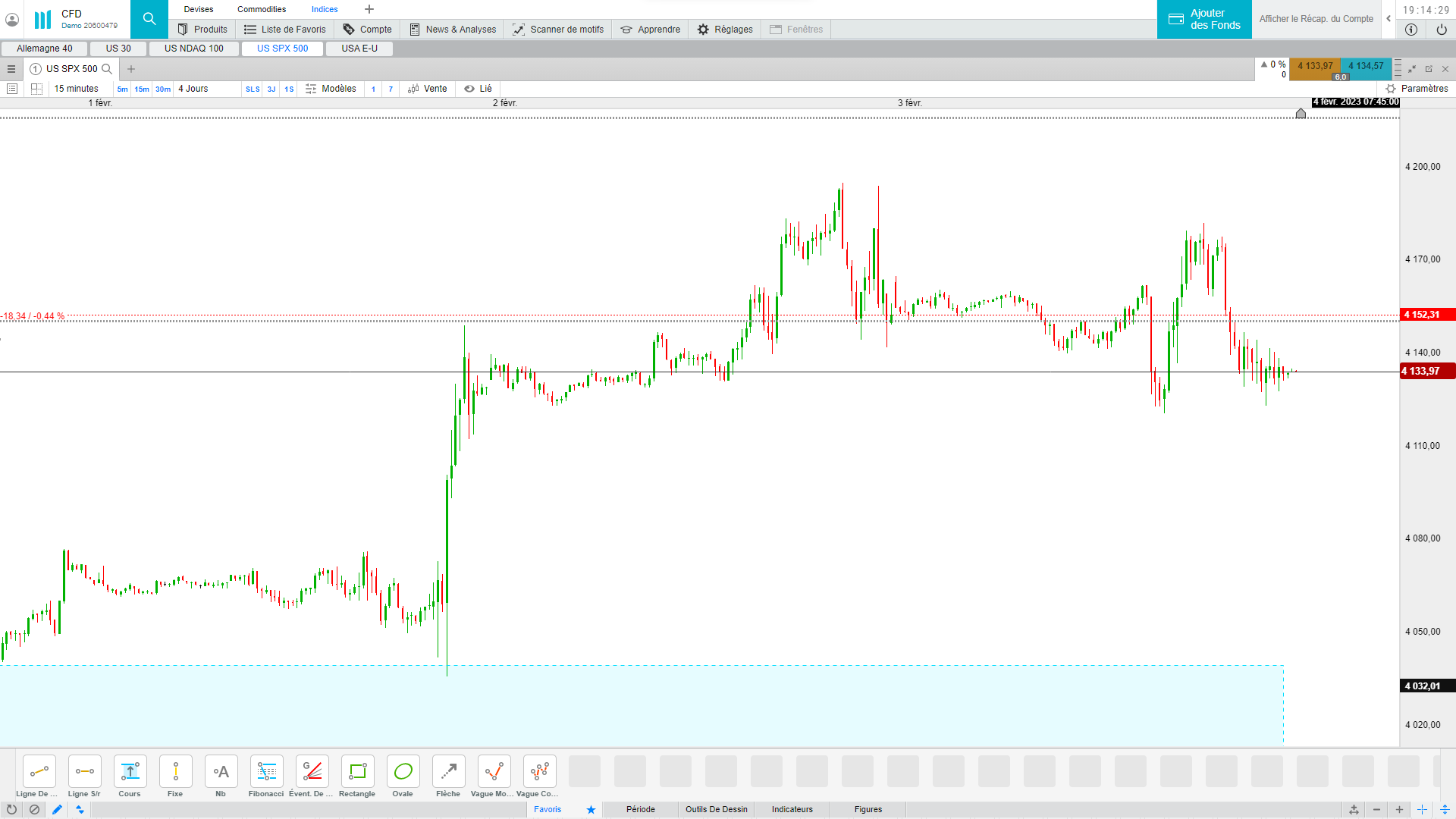This screenshot has width=1456, height=819.
Task: Choose the Flèche arrow tool
Action: 448,772
